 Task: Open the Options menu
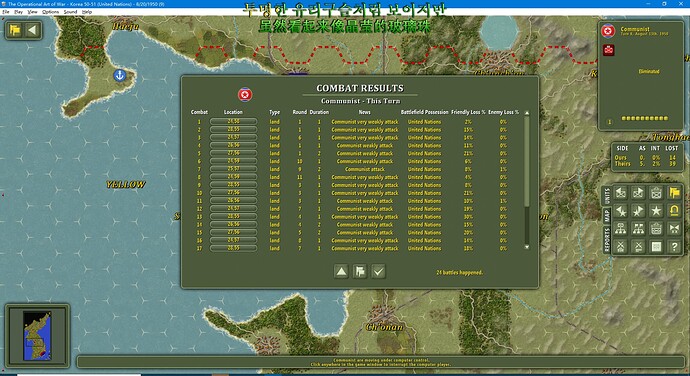tap(51, 12)
